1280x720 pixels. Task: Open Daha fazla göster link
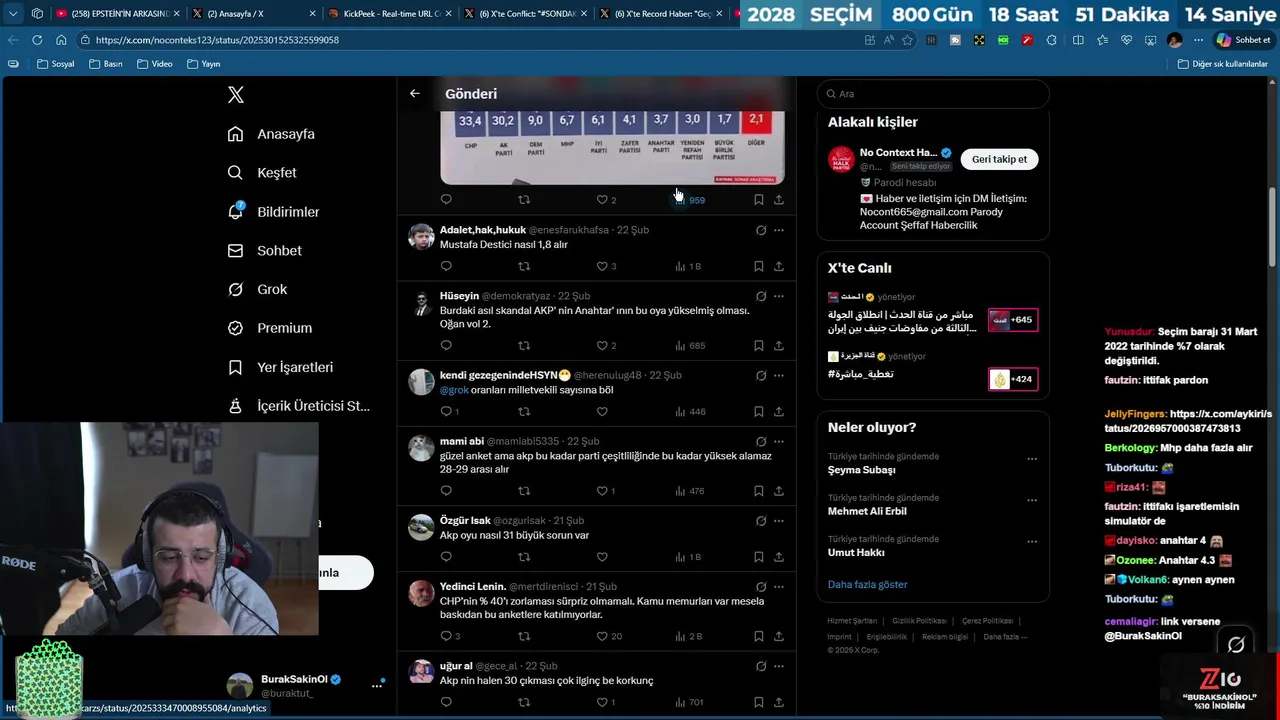[867, 584]
